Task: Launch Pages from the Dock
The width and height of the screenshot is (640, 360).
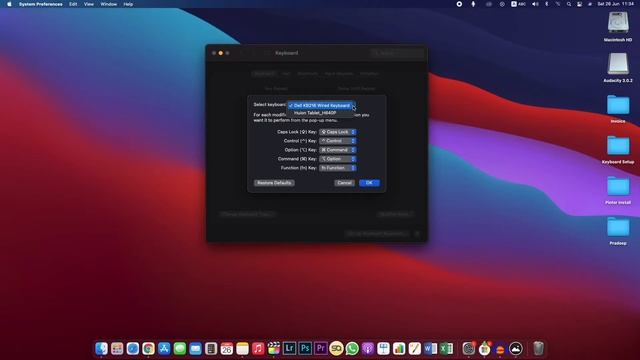Action: 415,349
